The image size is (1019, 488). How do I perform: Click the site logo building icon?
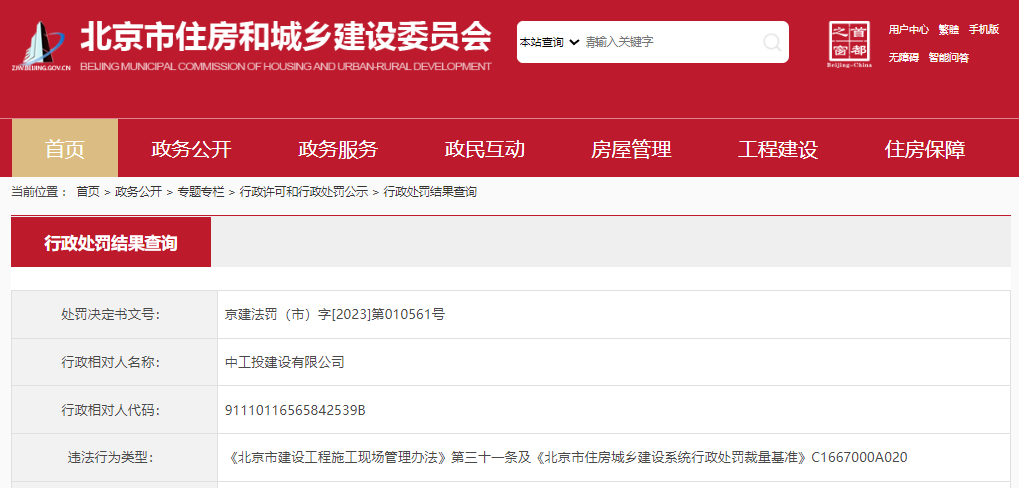[x=41, y=45]
